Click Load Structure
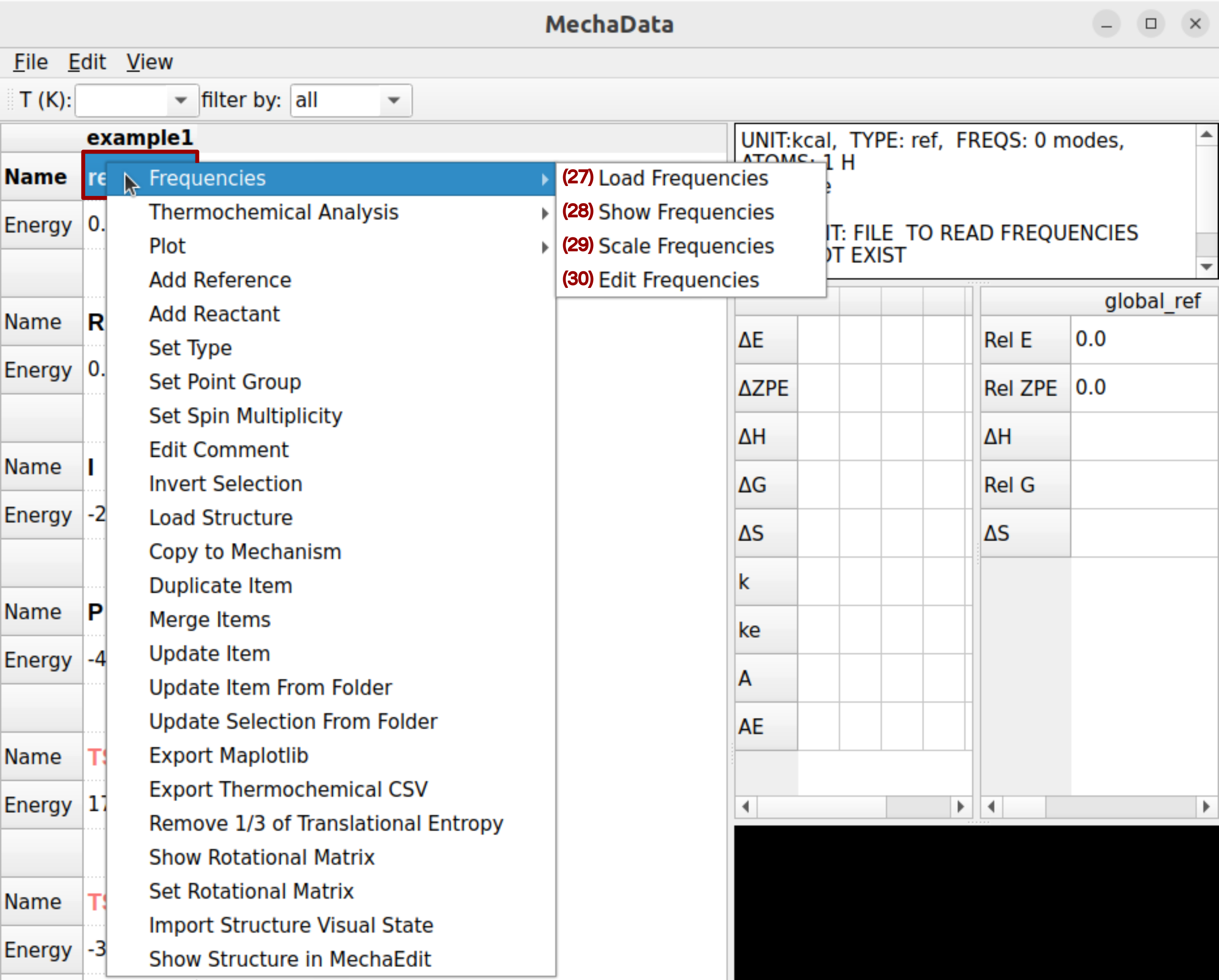The height and width of the screenshot is (980, 1219). click(x=331, y=518)
